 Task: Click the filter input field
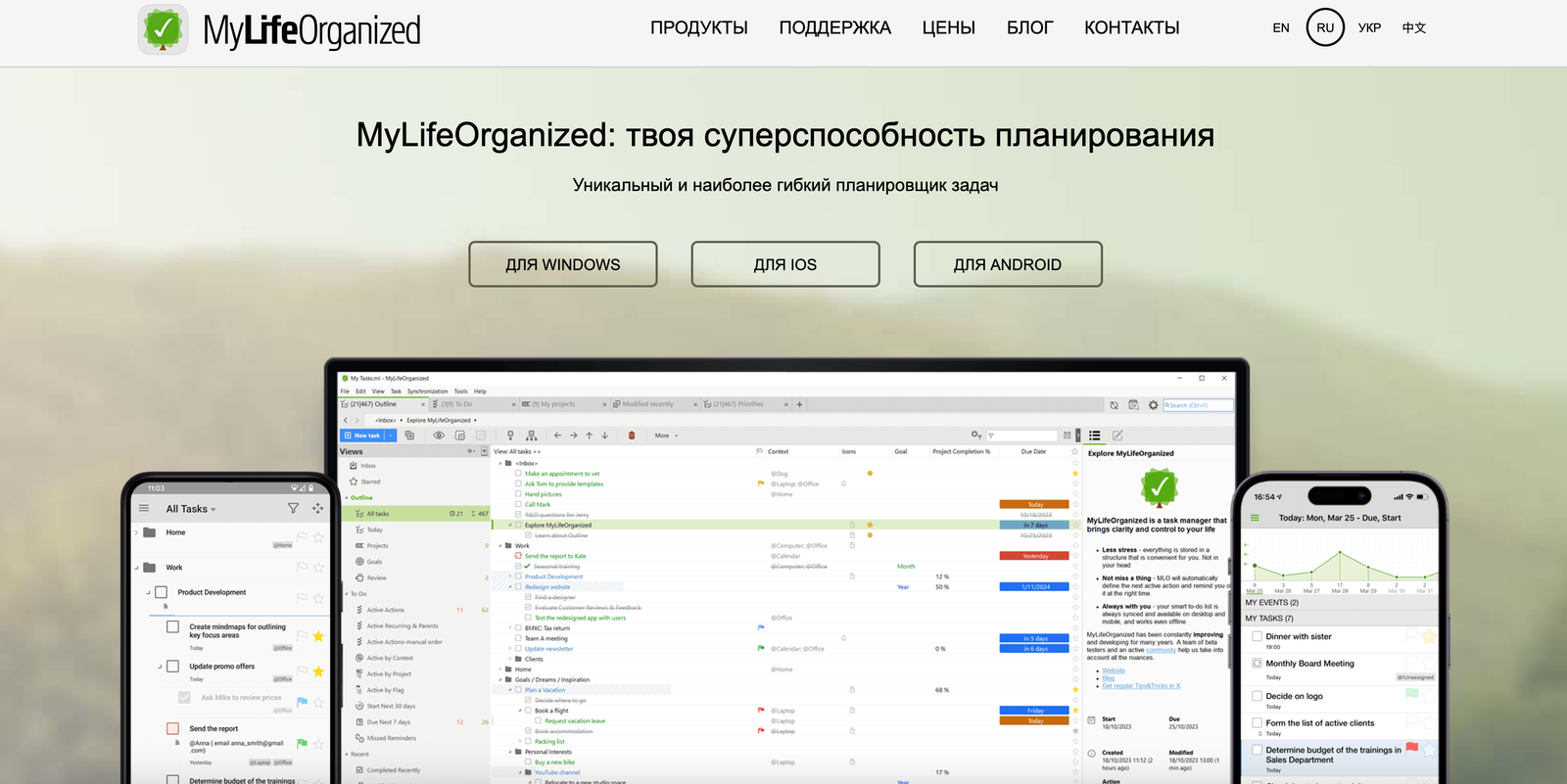1021,436
